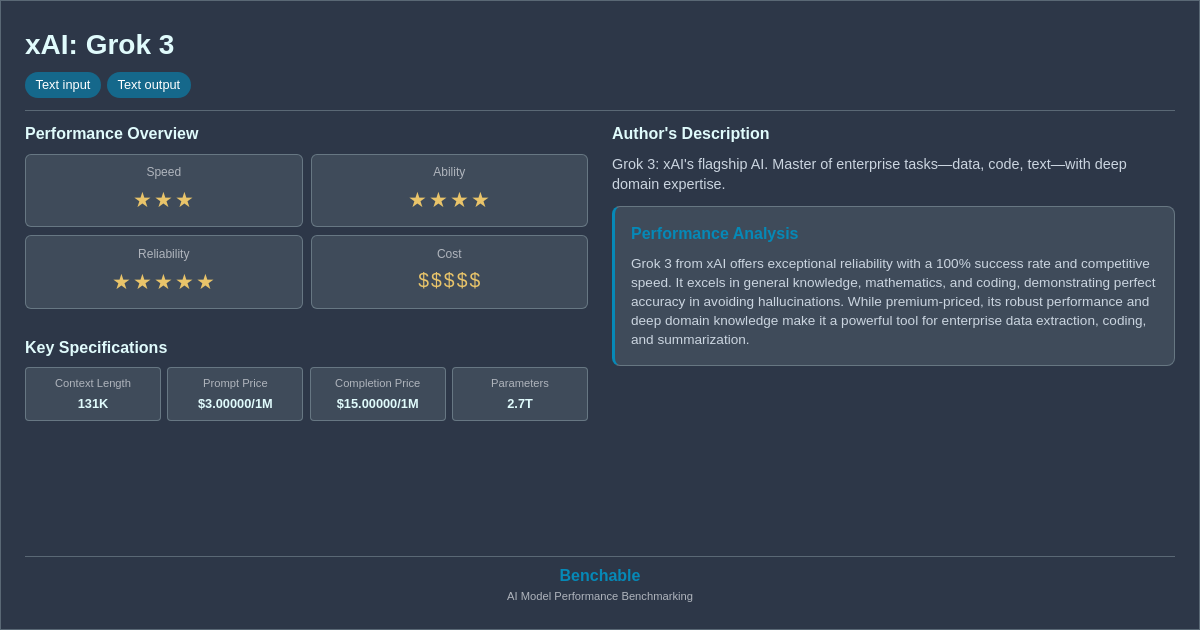Expand the Performance Analysis panel
This screenshot has width=1200, height=630.
[714, 233]
